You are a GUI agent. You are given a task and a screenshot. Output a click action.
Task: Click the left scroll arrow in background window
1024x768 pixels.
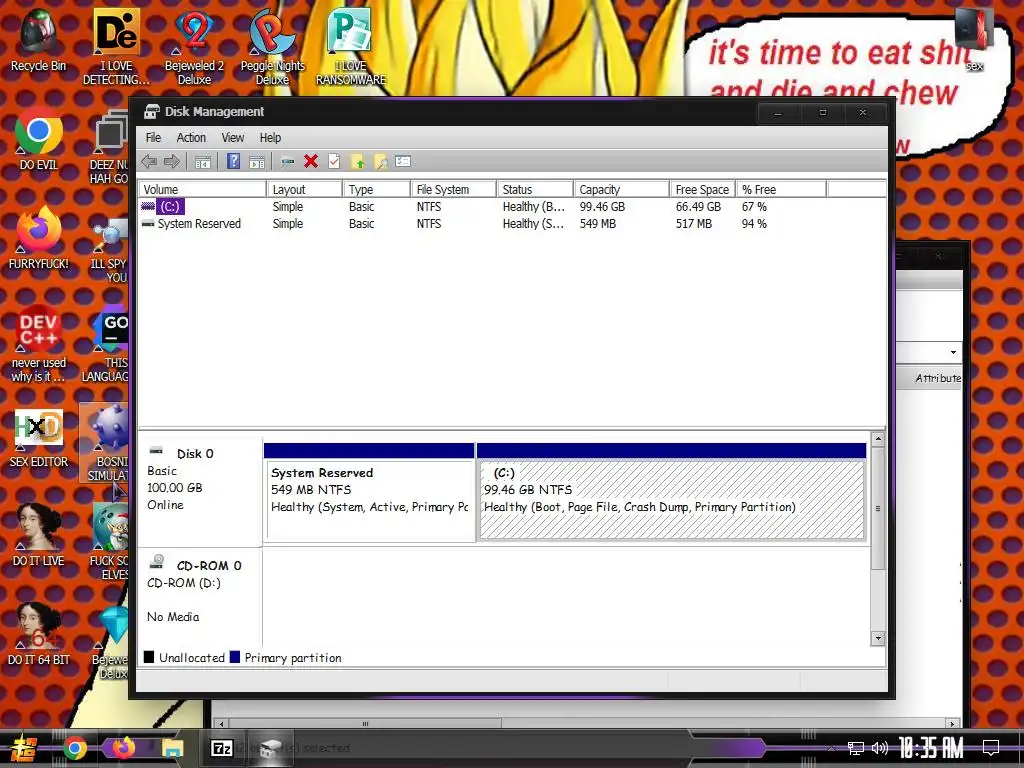tap(221, 724)
